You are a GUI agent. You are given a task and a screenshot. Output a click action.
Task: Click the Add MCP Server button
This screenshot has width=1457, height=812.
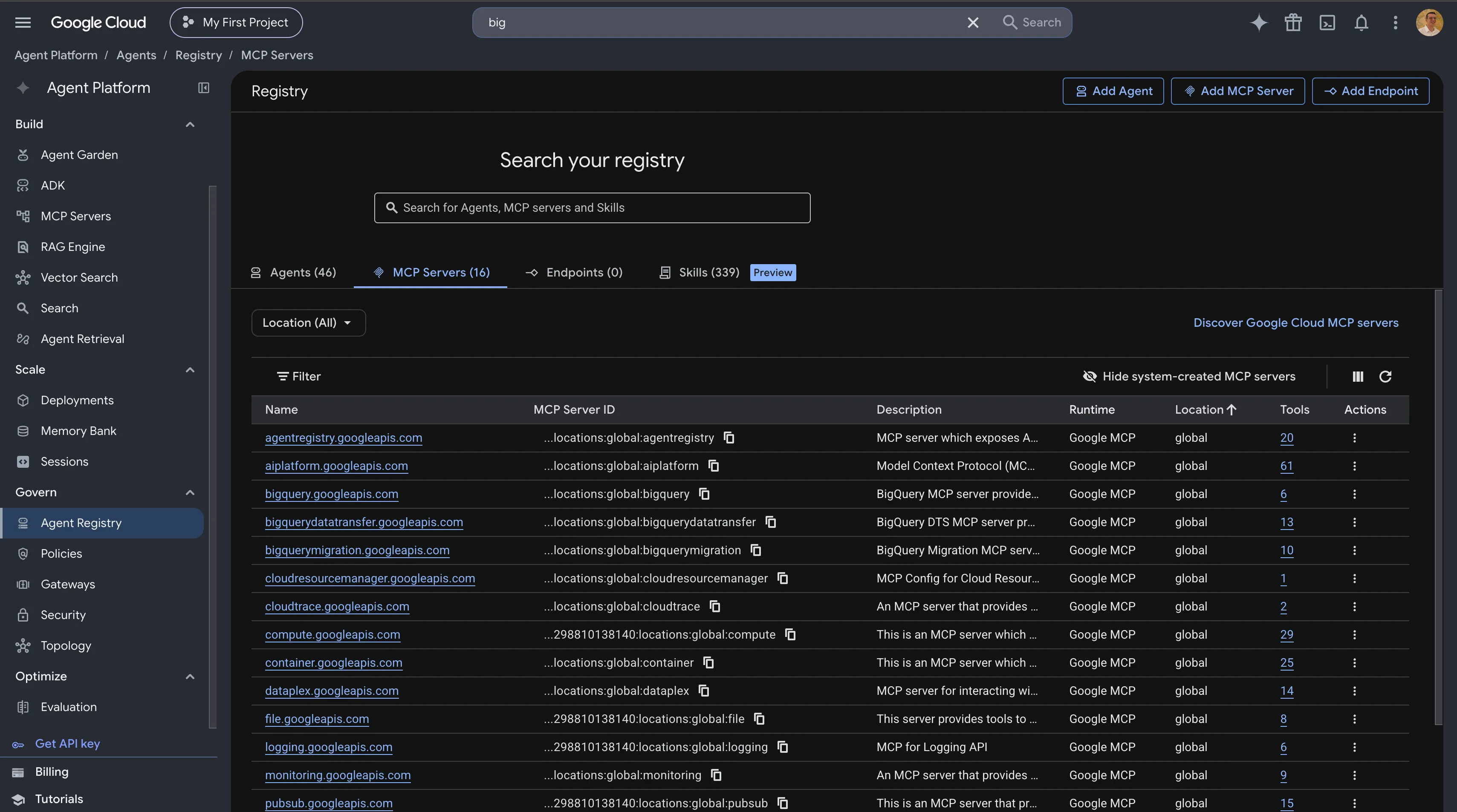[x=1237, y=91]
